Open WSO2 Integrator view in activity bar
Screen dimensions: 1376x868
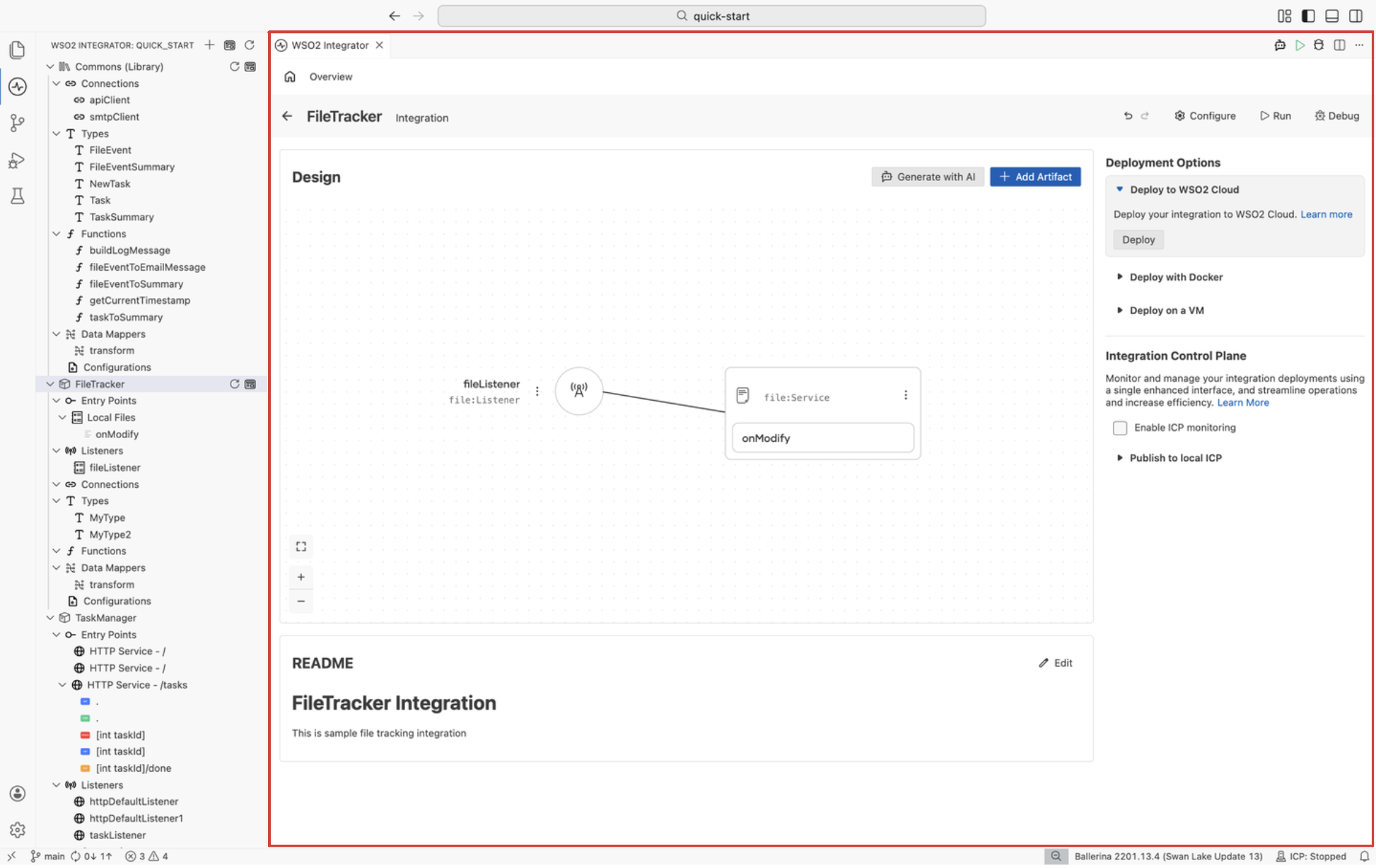18,86
